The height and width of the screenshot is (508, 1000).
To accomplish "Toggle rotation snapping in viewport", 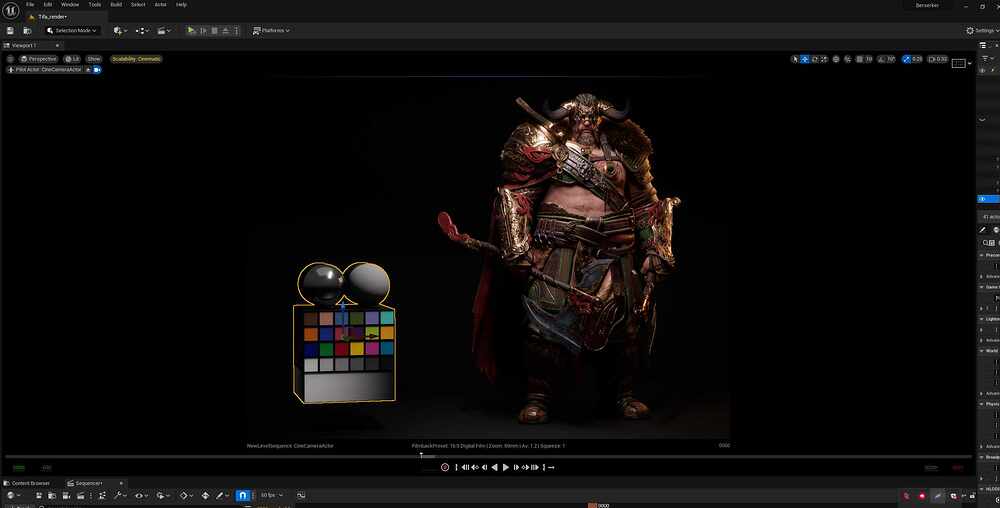I will click(x=881, y=59).
